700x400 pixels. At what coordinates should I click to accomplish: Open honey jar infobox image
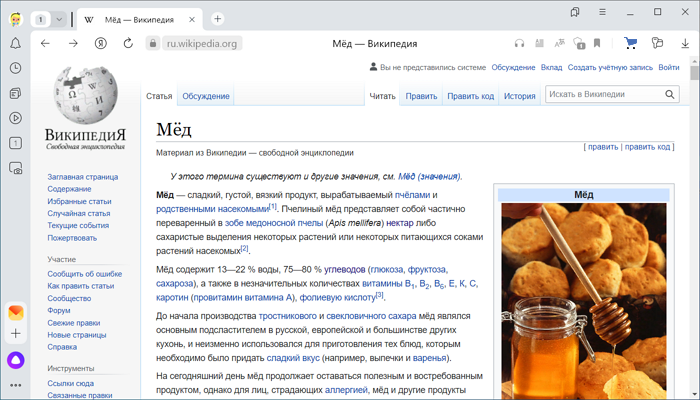pos(583,301)
